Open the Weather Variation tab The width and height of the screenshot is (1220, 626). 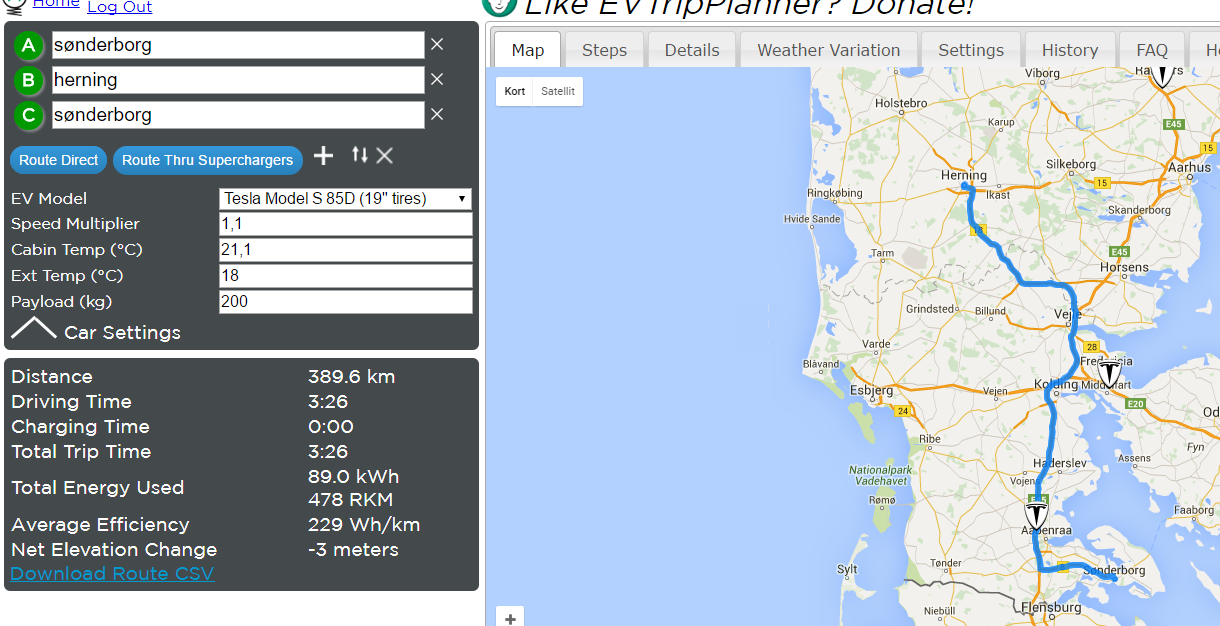tap(828, 50)
